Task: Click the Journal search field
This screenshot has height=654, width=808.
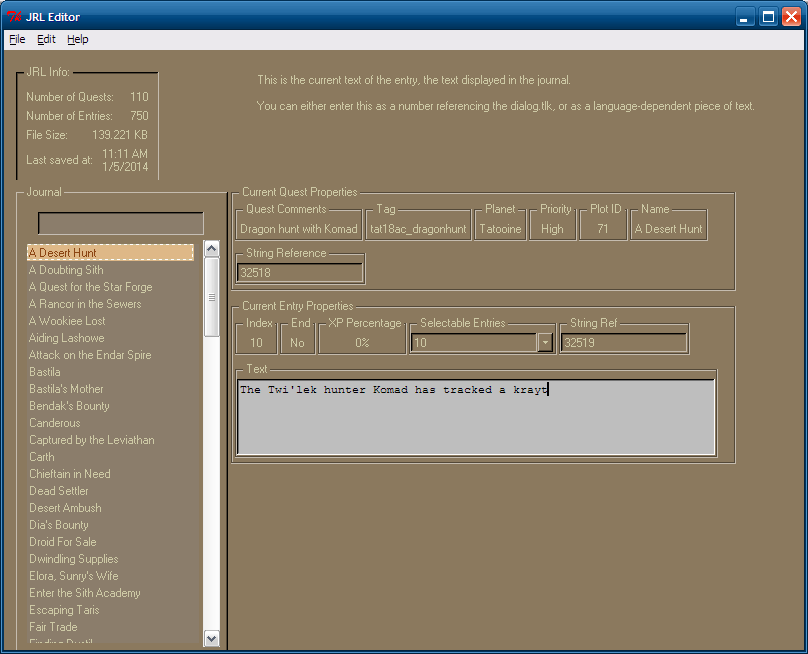Action: tap(121, 223)
